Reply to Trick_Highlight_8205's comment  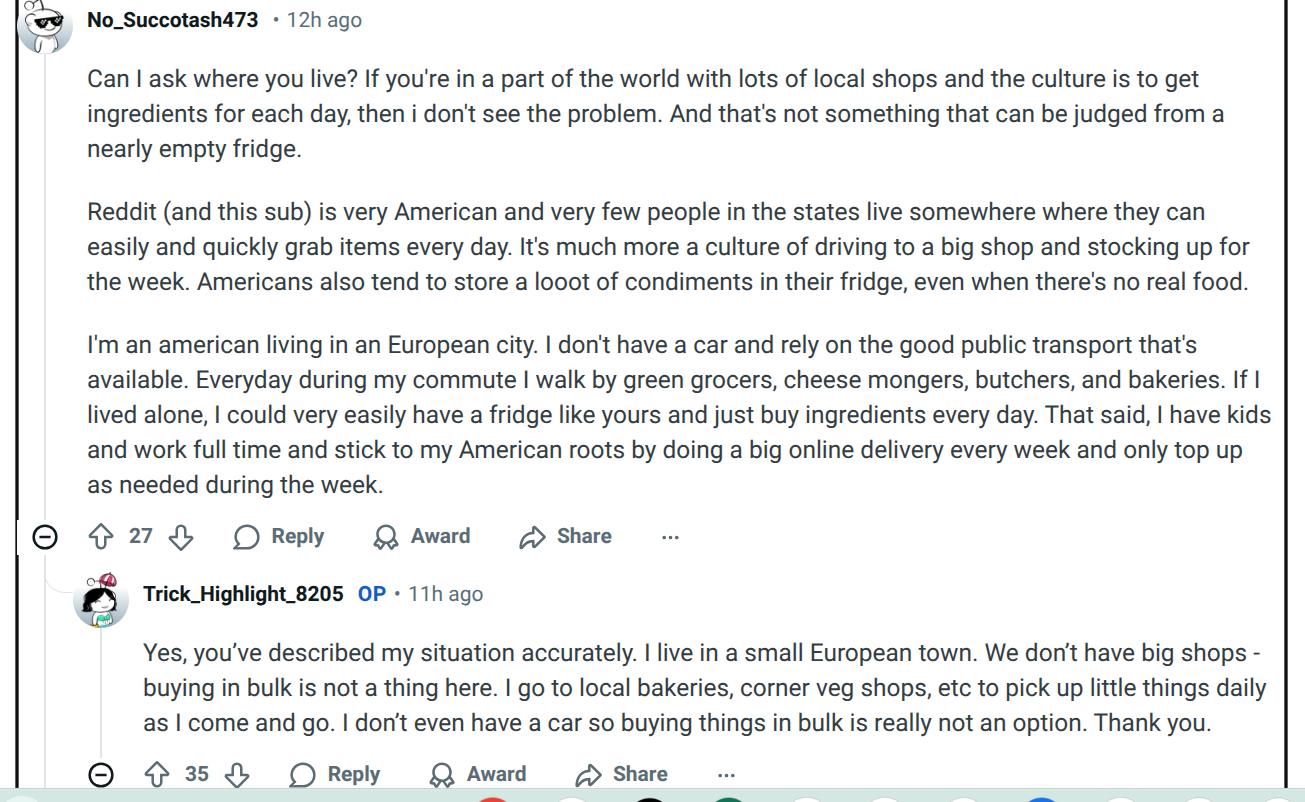click(x=335, y=774)
